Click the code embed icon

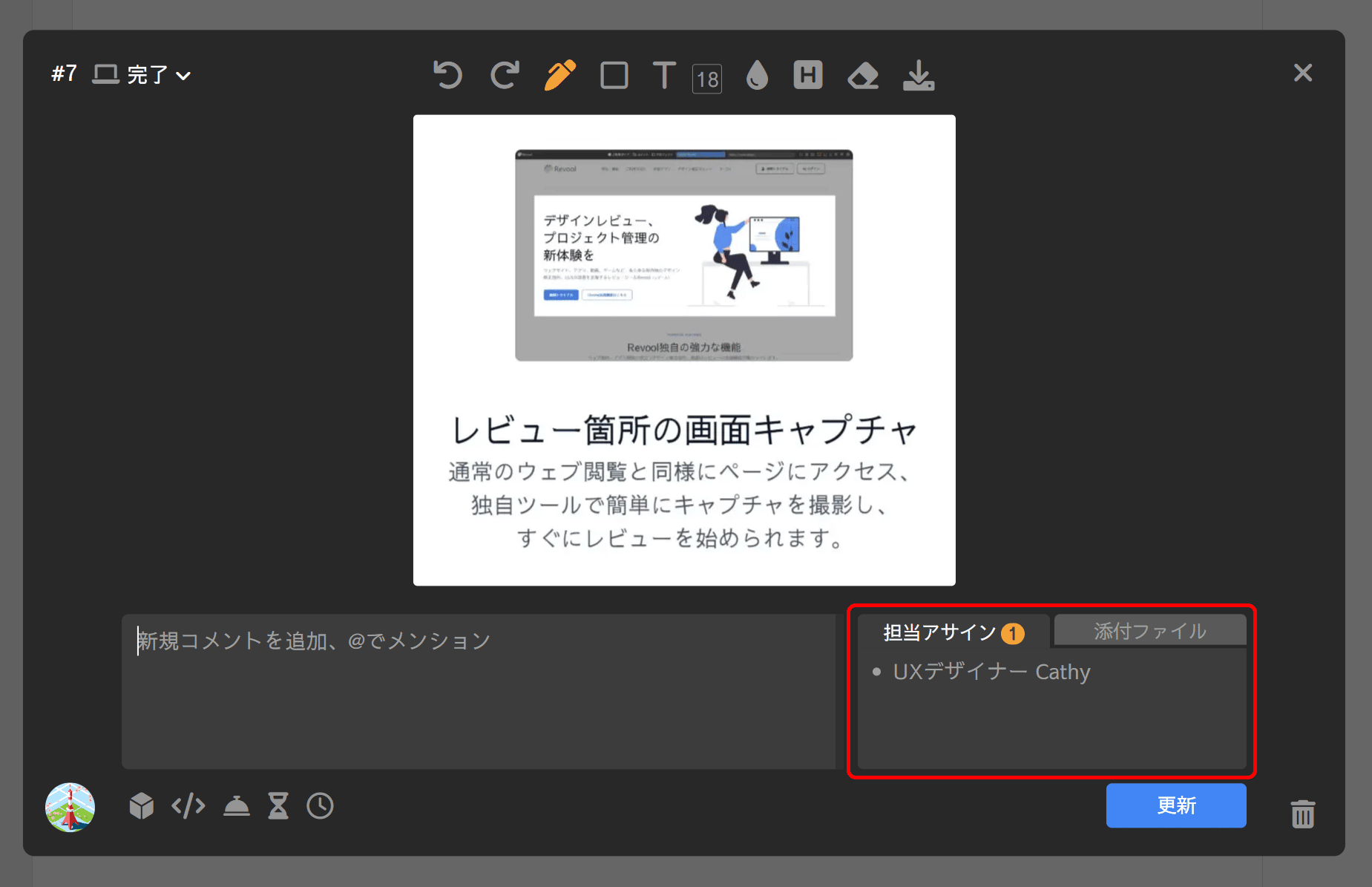(187, 806)
